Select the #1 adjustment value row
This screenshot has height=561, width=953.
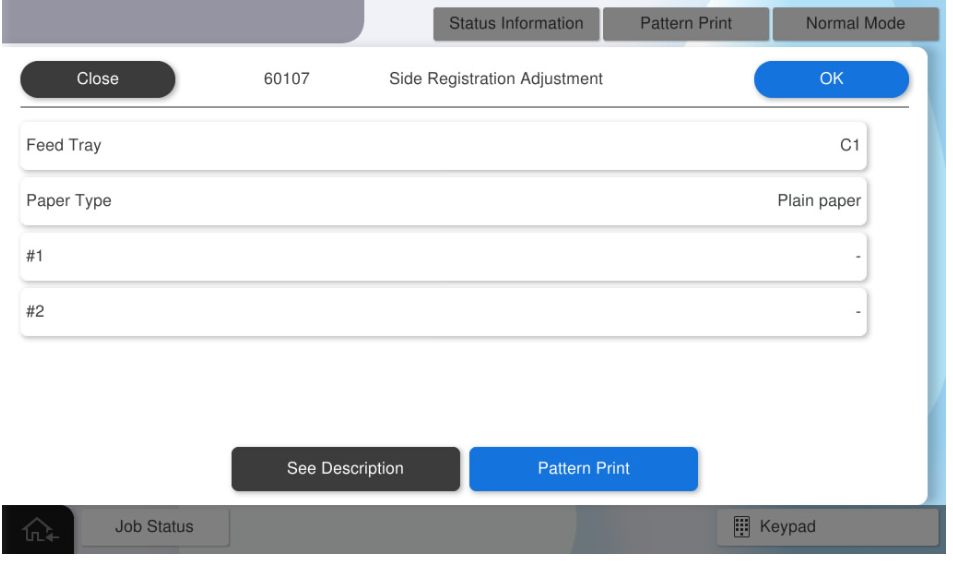point(443,257)
